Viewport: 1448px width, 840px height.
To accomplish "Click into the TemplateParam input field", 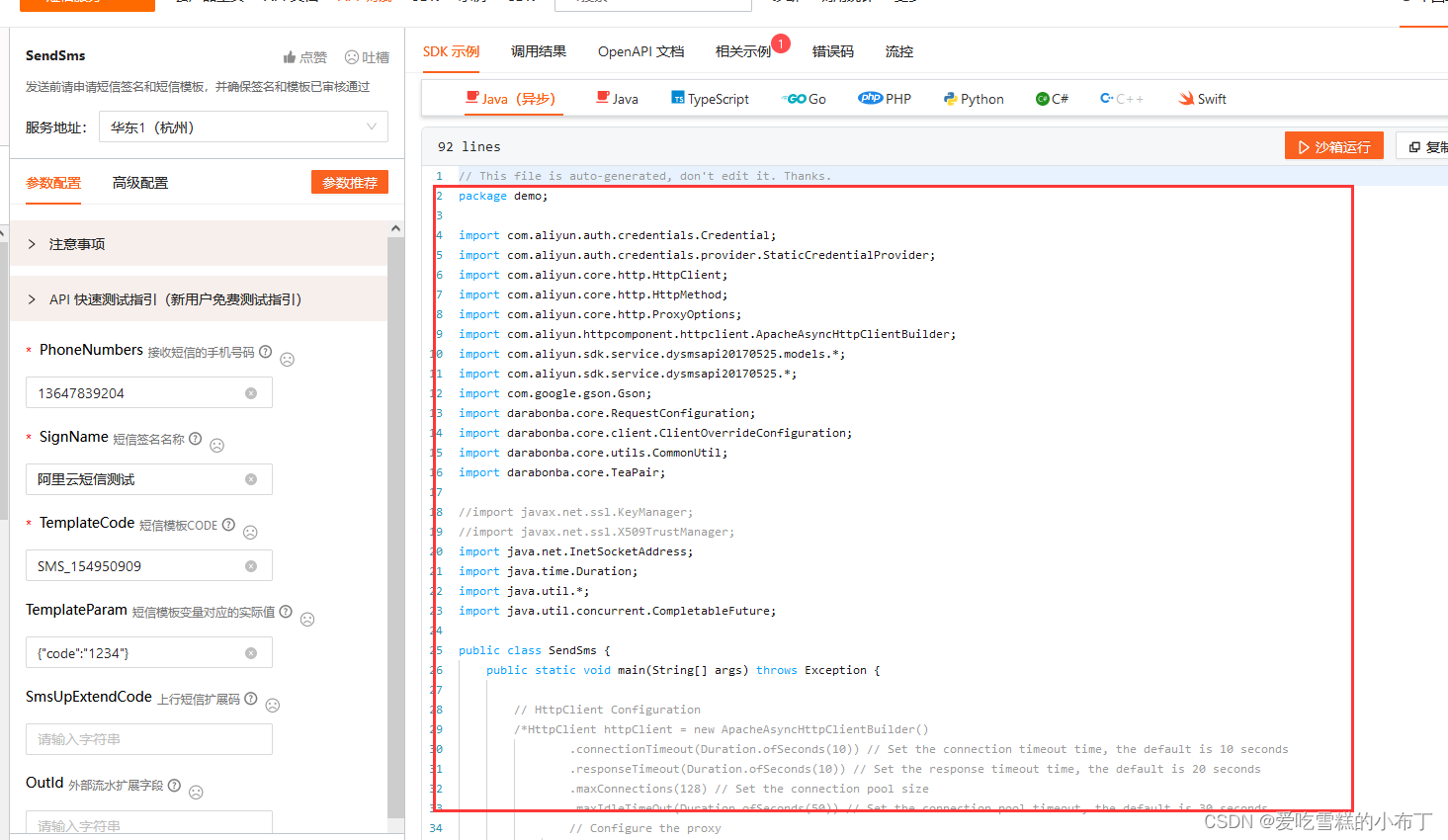I will pos(149,652).
